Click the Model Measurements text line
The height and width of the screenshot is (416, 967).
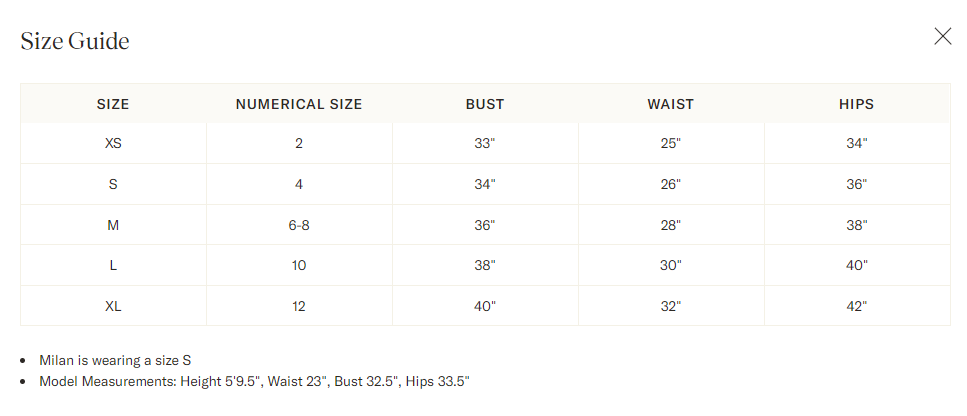[254, 381]
